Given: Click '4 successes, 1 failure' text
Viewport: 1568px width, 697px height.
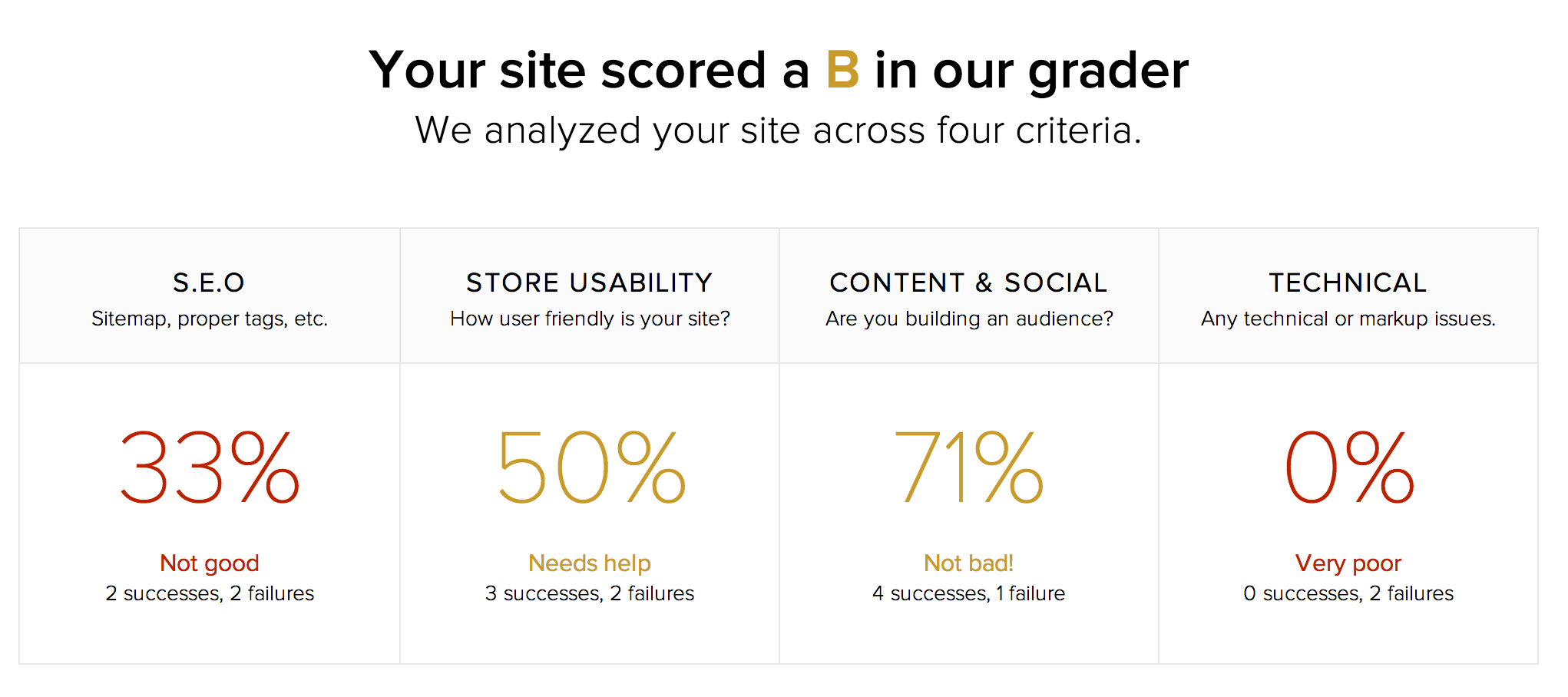Looking at the screenshot, I should click(968, 593).
